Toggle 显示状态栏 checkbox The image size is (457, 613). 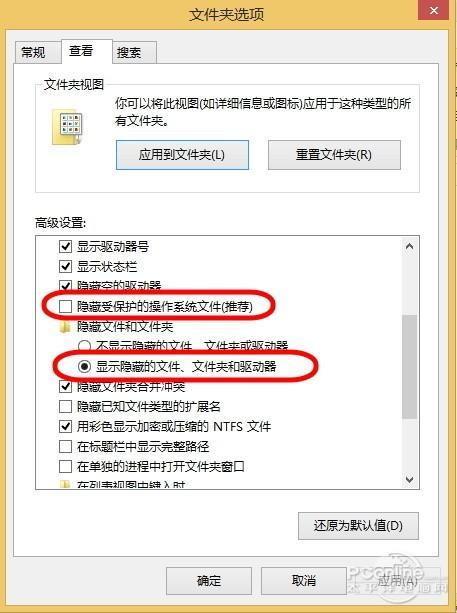click(65, 267)
